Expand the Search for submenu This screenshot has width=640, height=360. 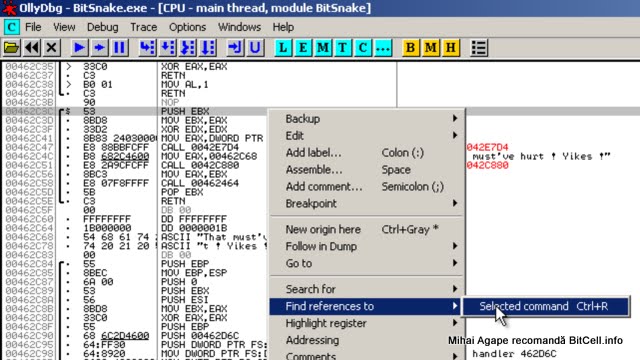(x=367, y=289)
